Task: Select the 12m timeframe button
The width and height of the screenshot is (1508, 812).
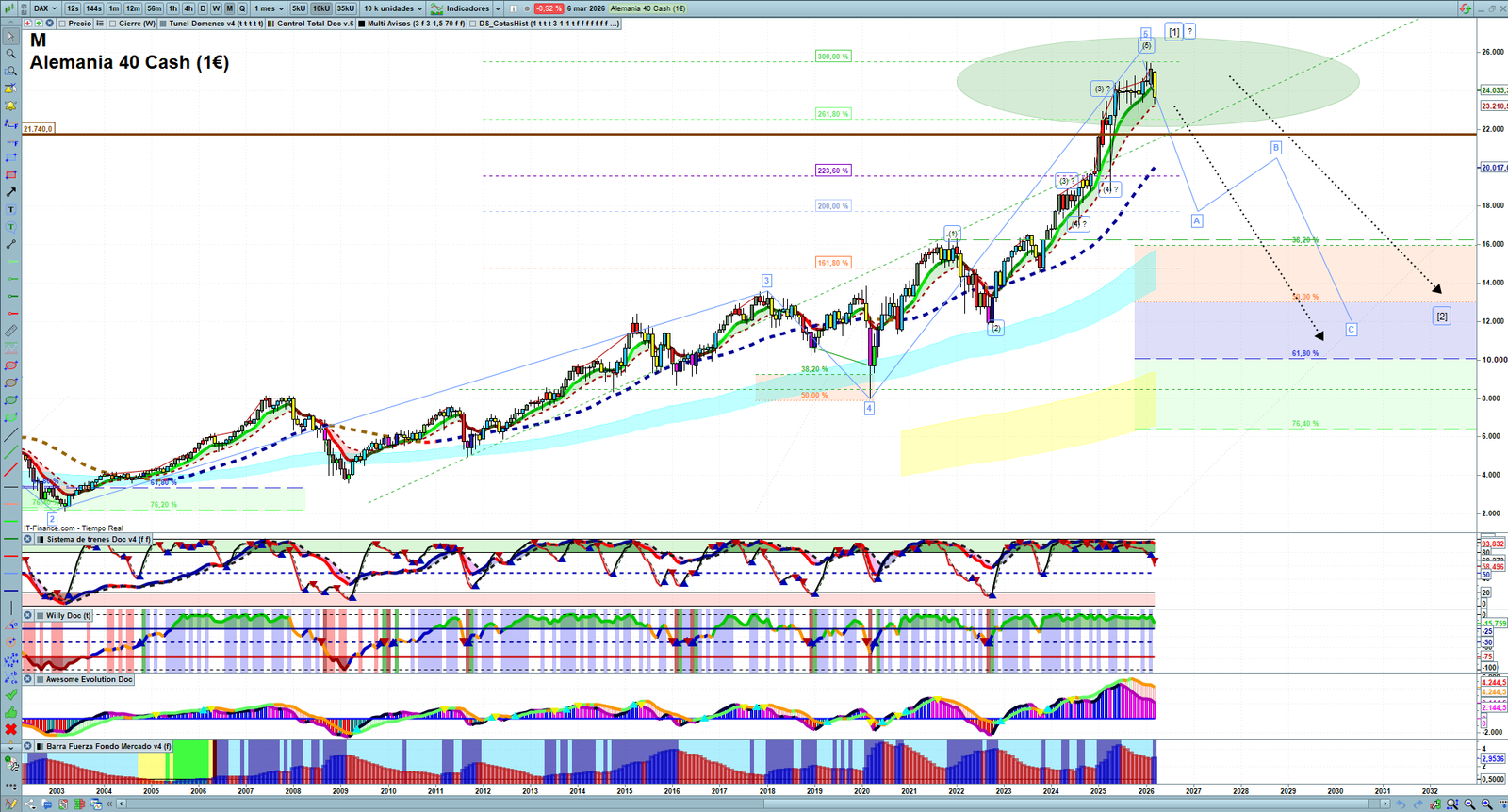Action: pyautogui.click(x=133, y=8)
